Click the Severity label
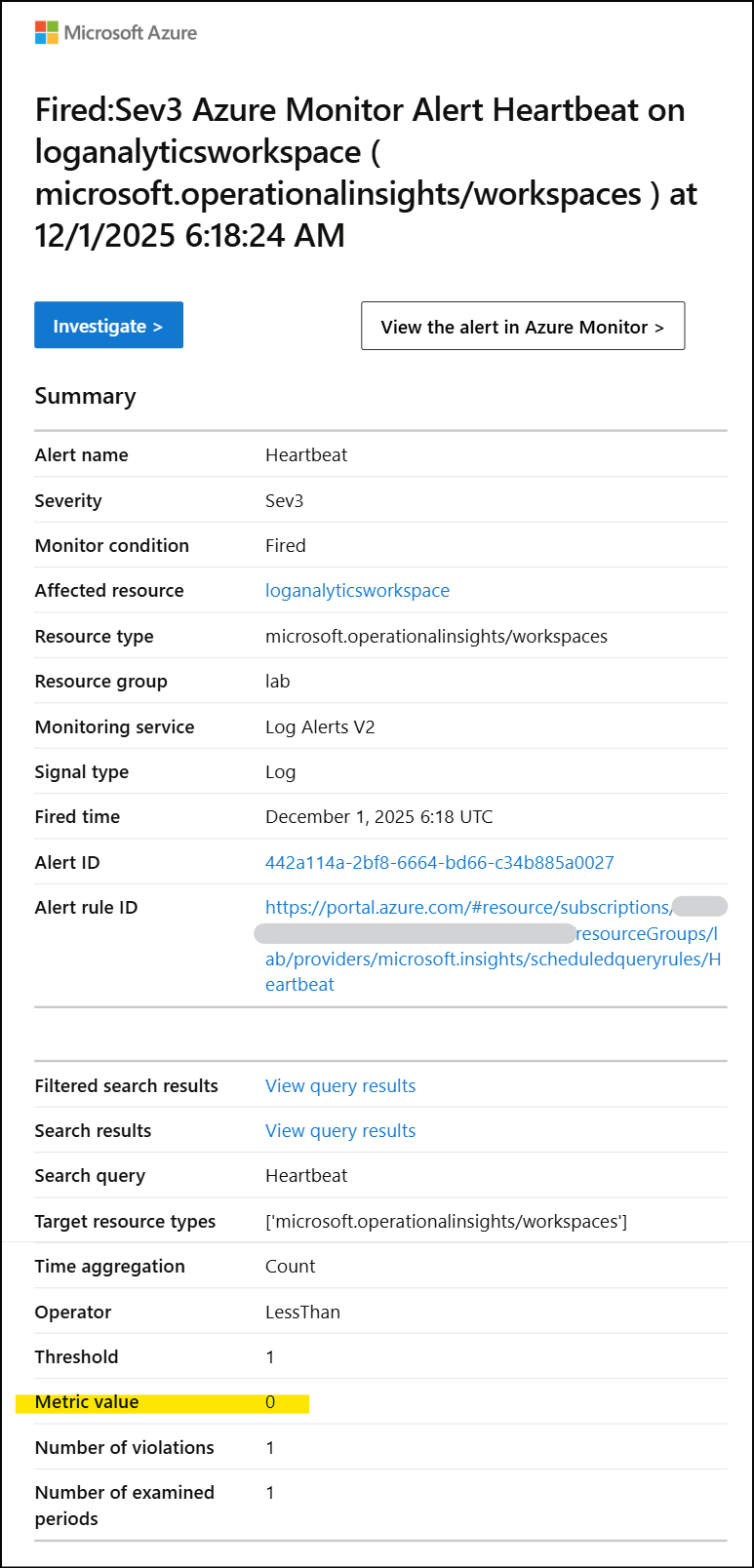This screenshot has width=754, height=1568. (x=68, y=501)
